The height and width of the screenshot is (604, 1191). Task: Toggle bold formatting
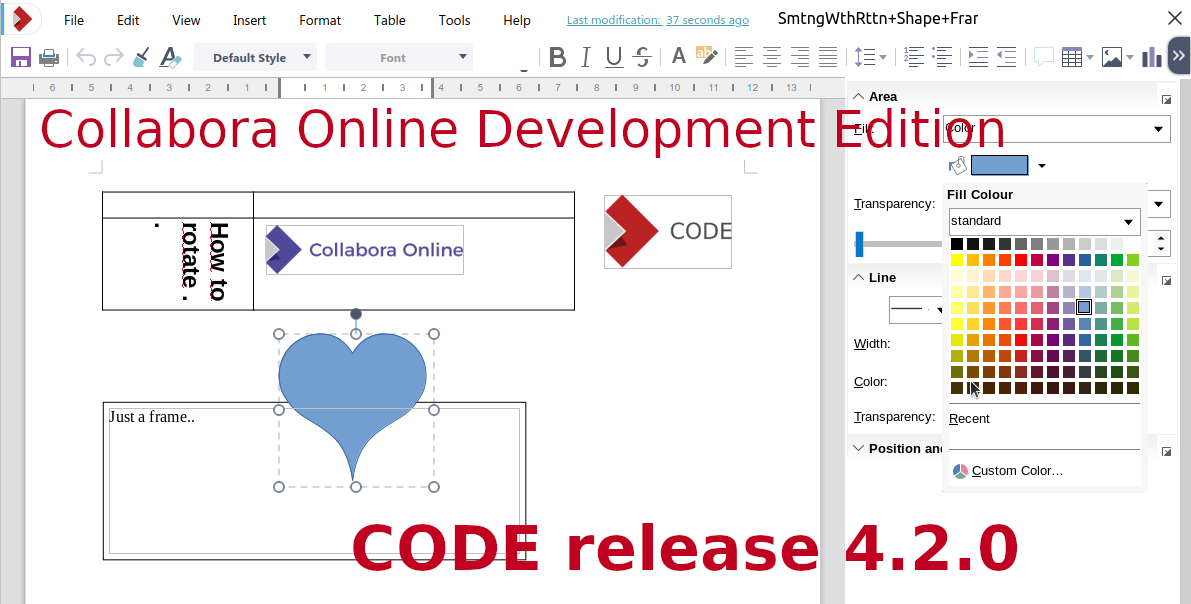coord(558,57)
